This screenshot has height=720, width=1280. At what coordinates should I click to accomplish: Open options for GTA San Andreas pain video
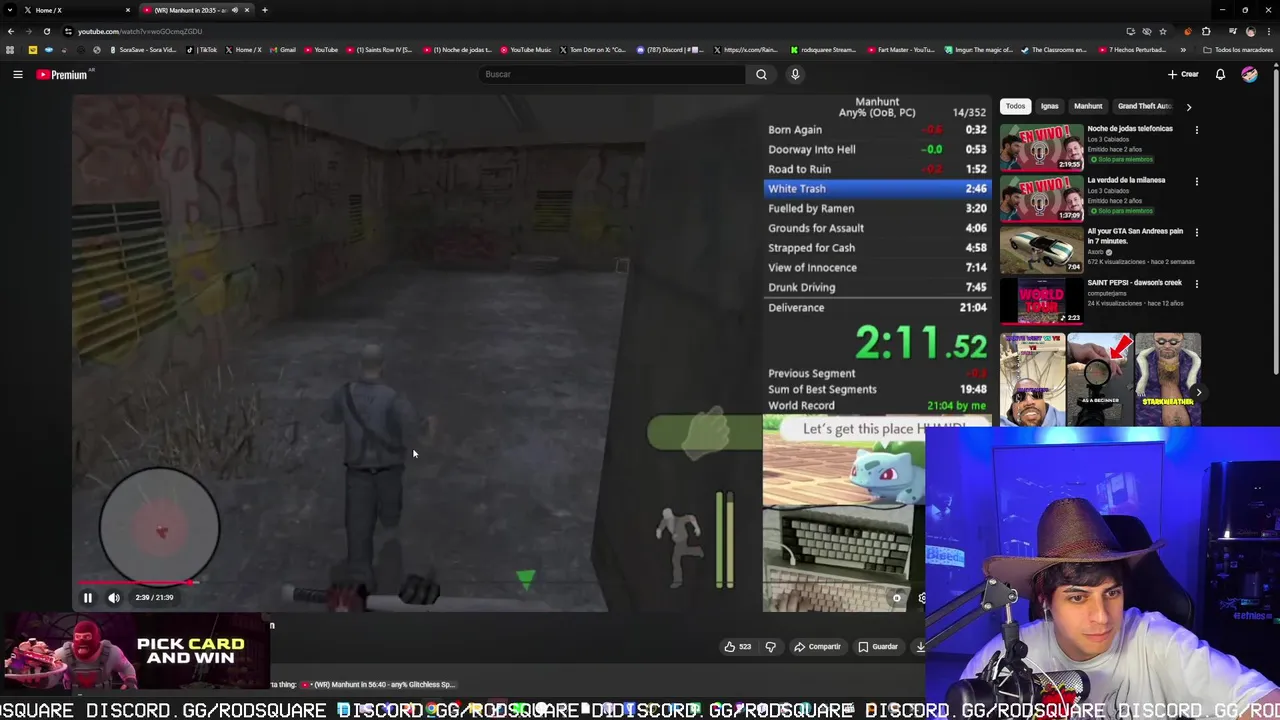1196,233
